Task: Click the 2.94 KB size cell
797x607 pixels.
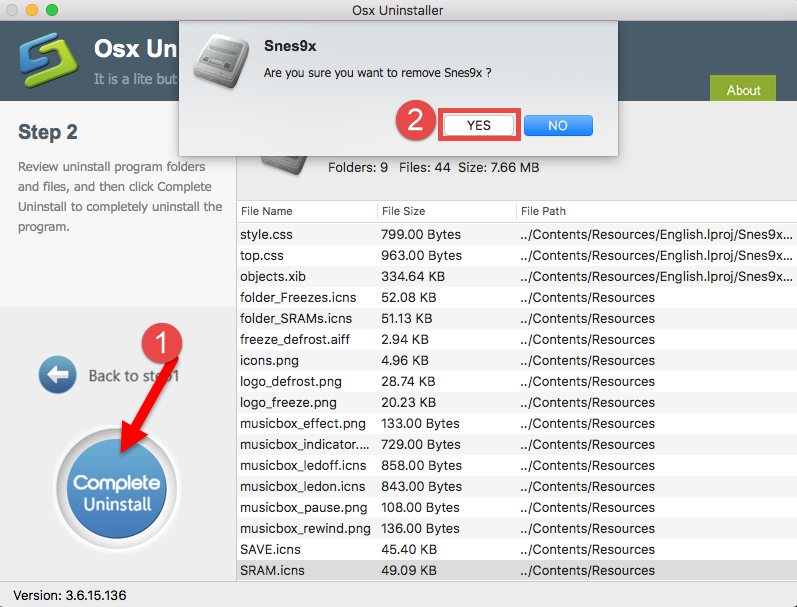Action: pos(405,339)
